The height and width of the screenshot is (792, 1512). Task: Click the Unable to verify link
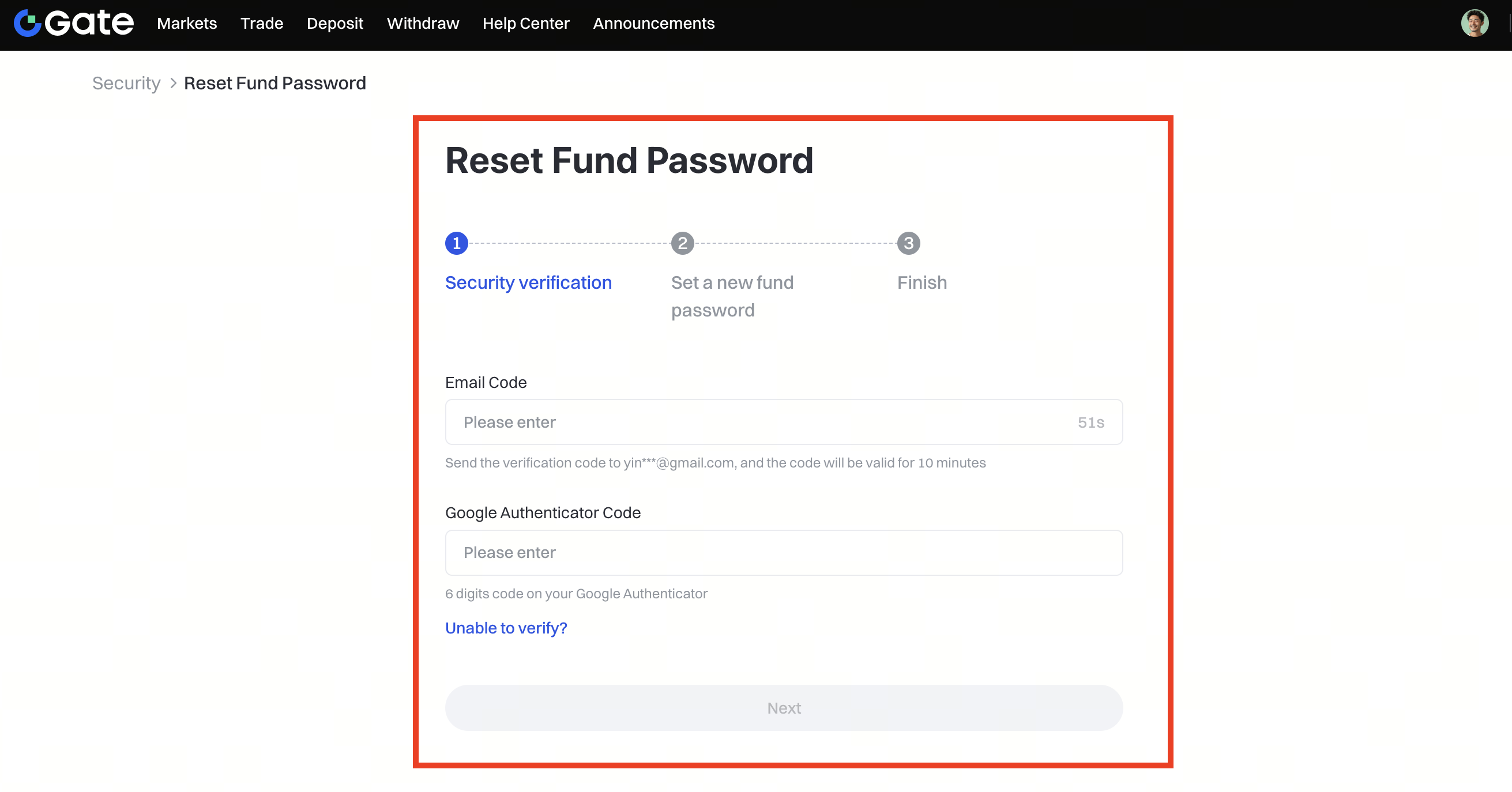point(506,628)
